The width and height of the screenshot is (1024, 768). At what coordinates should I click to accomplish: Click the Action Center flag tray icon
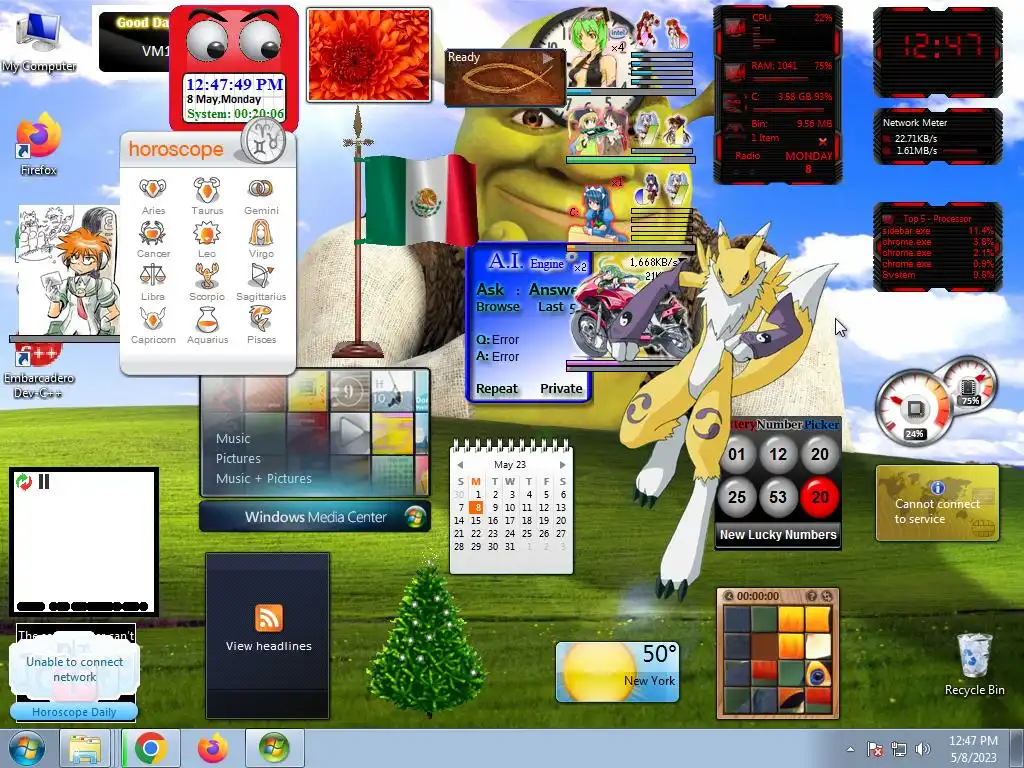pyautogui.click(x=875, y=749)
